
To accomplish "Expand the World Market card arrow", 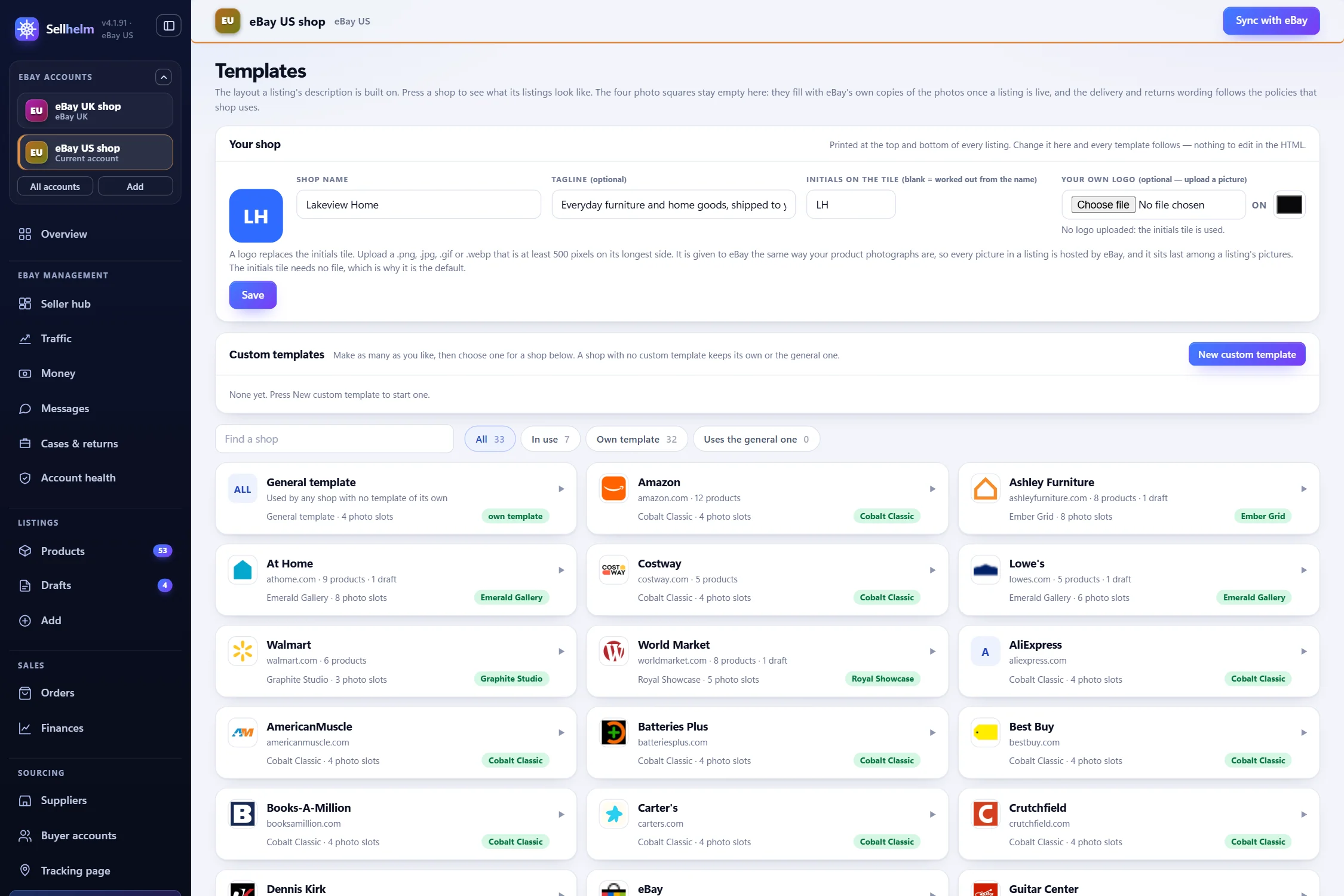I will (x=932, y=652).
